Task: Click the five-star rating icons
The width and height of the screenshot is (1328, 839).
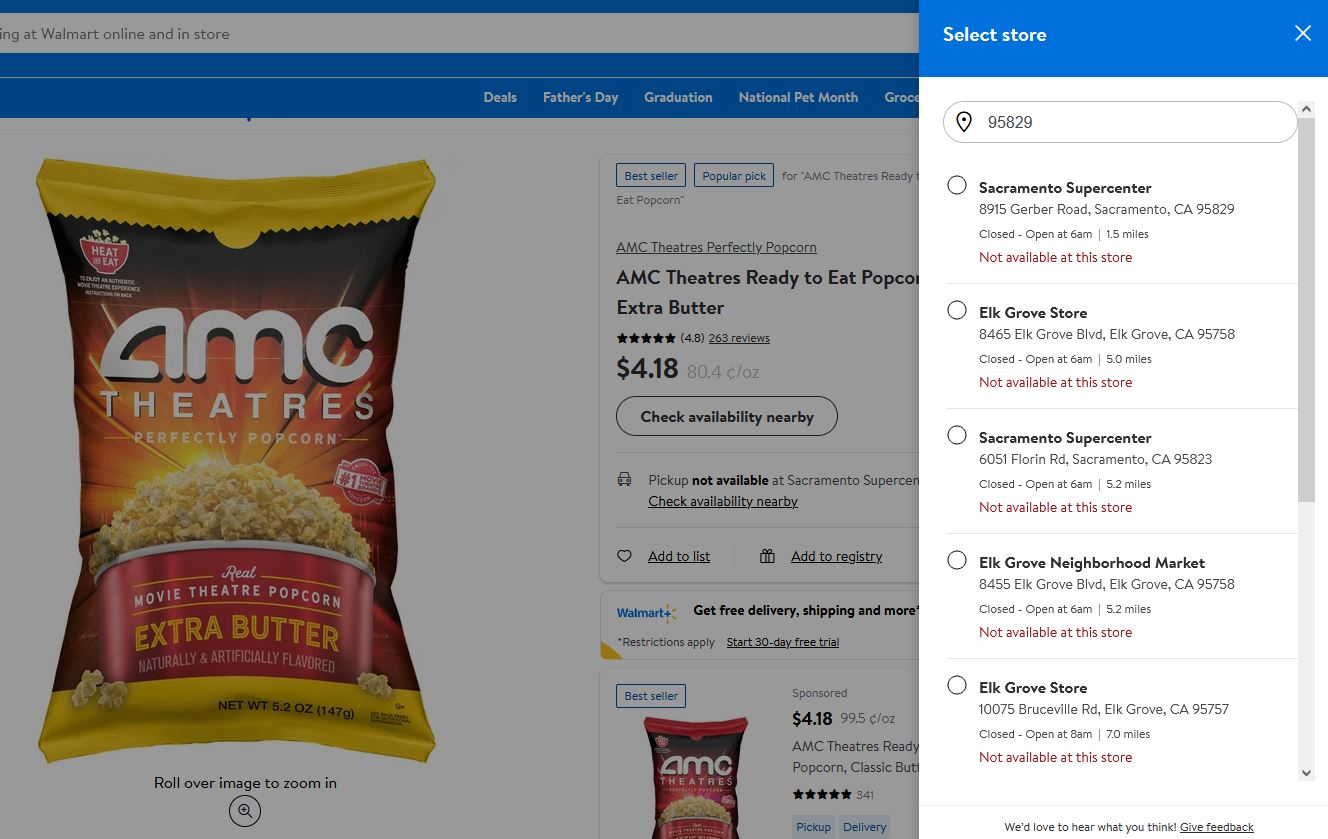Action: click(646, 338)
